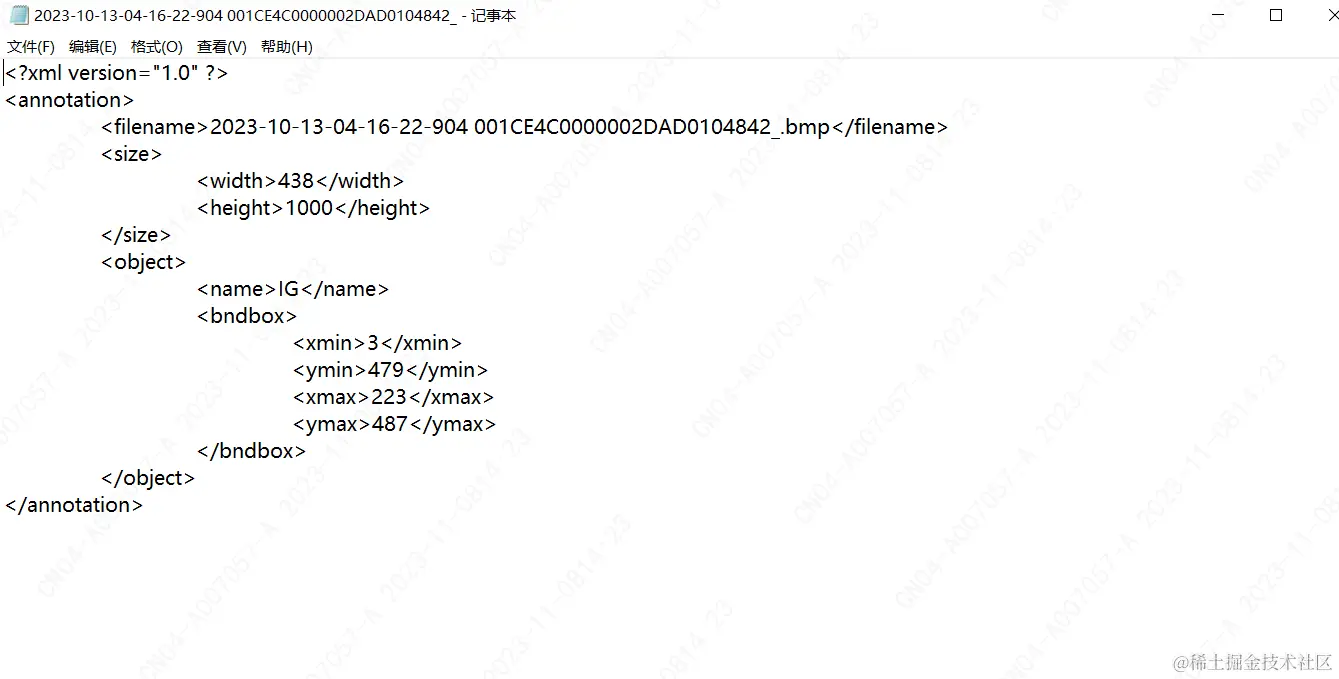The height and width of the screenshot is (679, 1339).
Task: Place cursor on the name IG line
Action: point(293,289)
